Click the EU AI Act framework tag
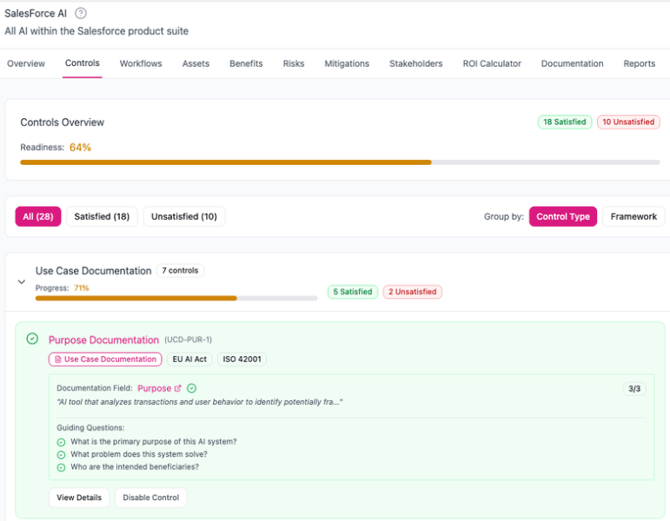 (x=190, y=359)
